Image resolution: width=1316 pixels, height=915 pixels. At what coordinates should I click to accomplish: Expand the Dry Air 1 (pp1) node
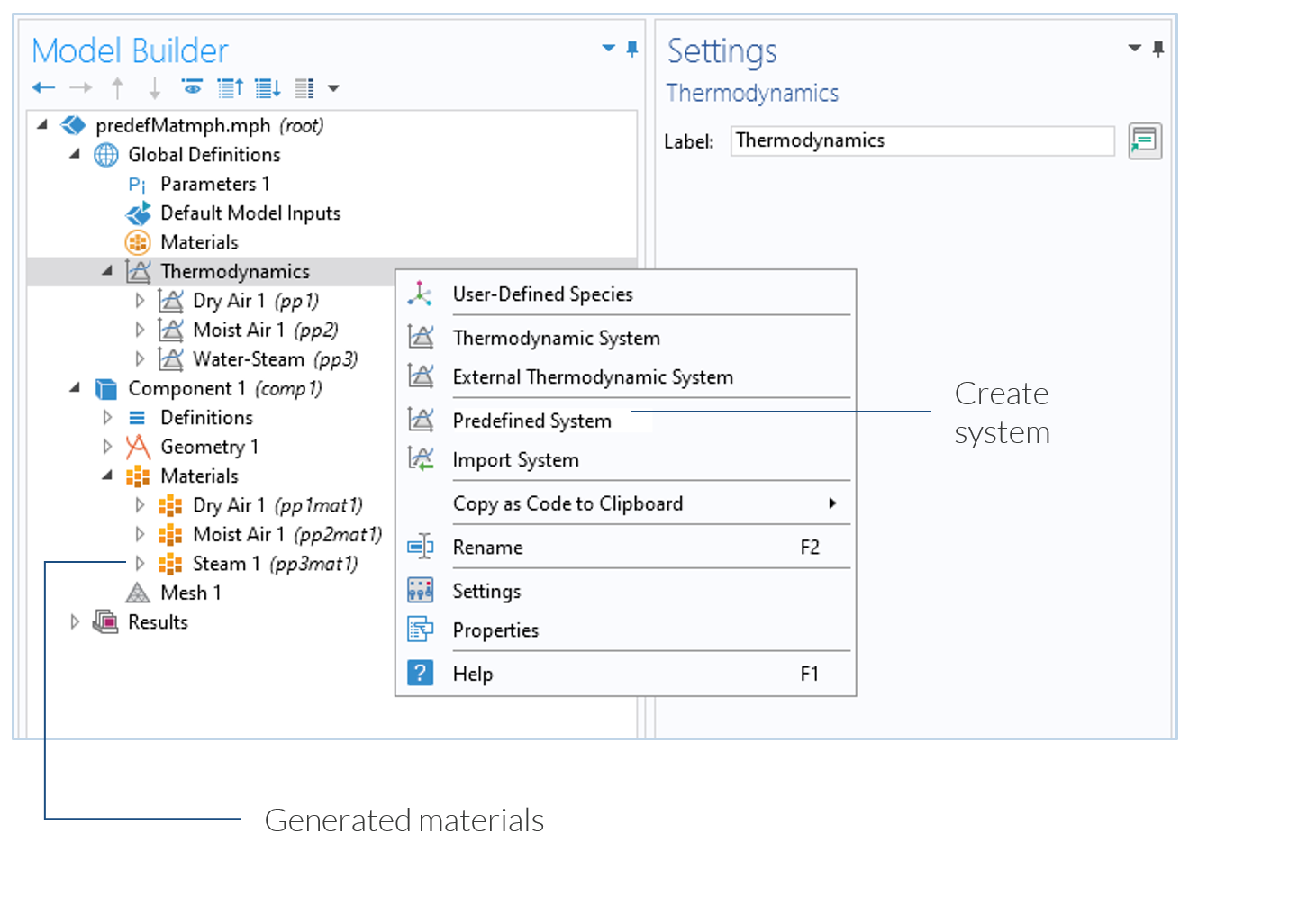140,301
